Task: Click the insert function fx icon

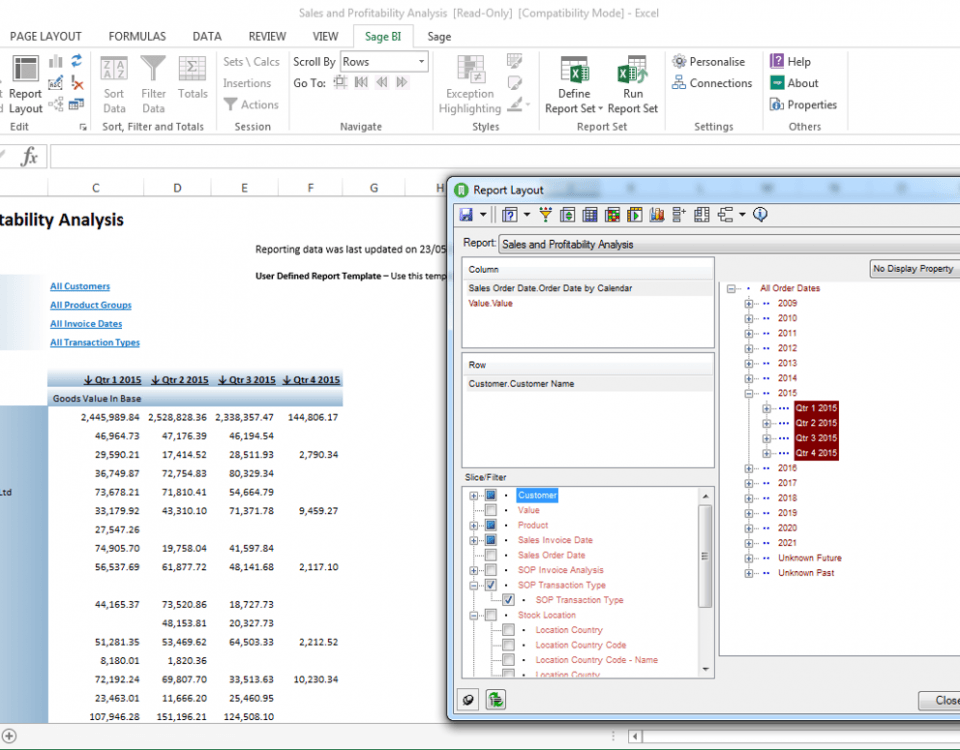Action: pyautogui.click(x=29, y=157)
